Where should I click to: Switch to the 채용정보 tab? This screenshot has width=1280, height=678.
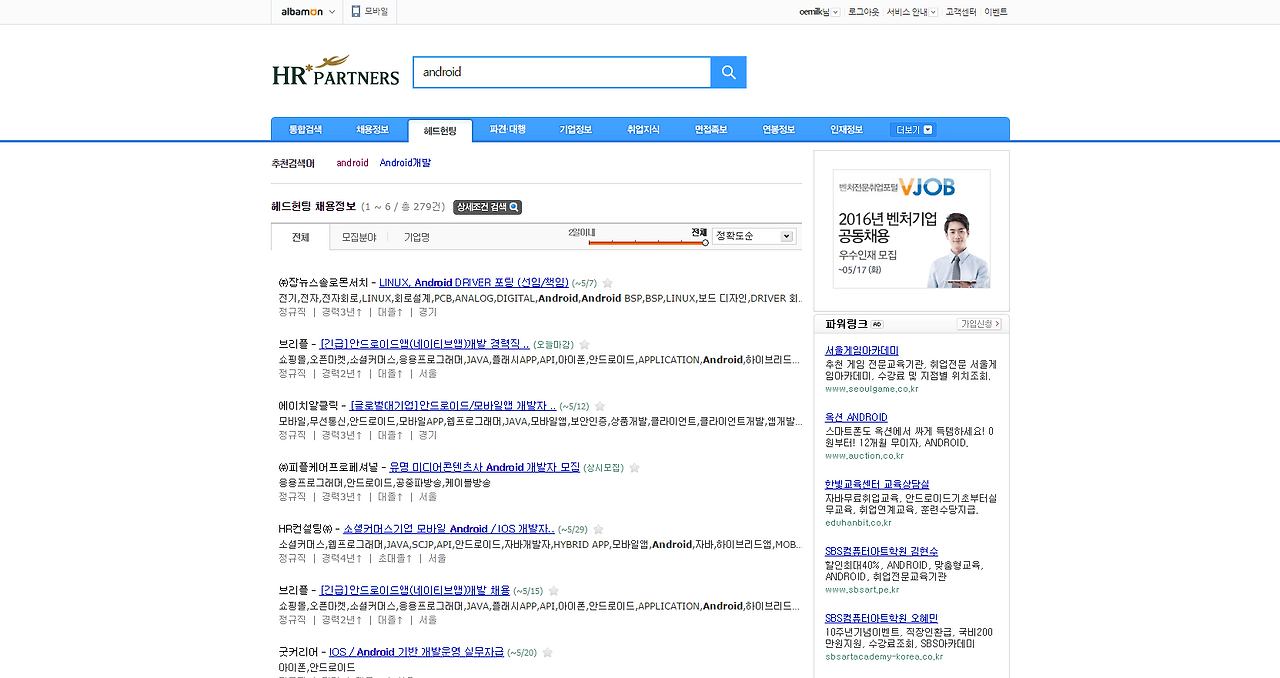(x=372, y=129)
